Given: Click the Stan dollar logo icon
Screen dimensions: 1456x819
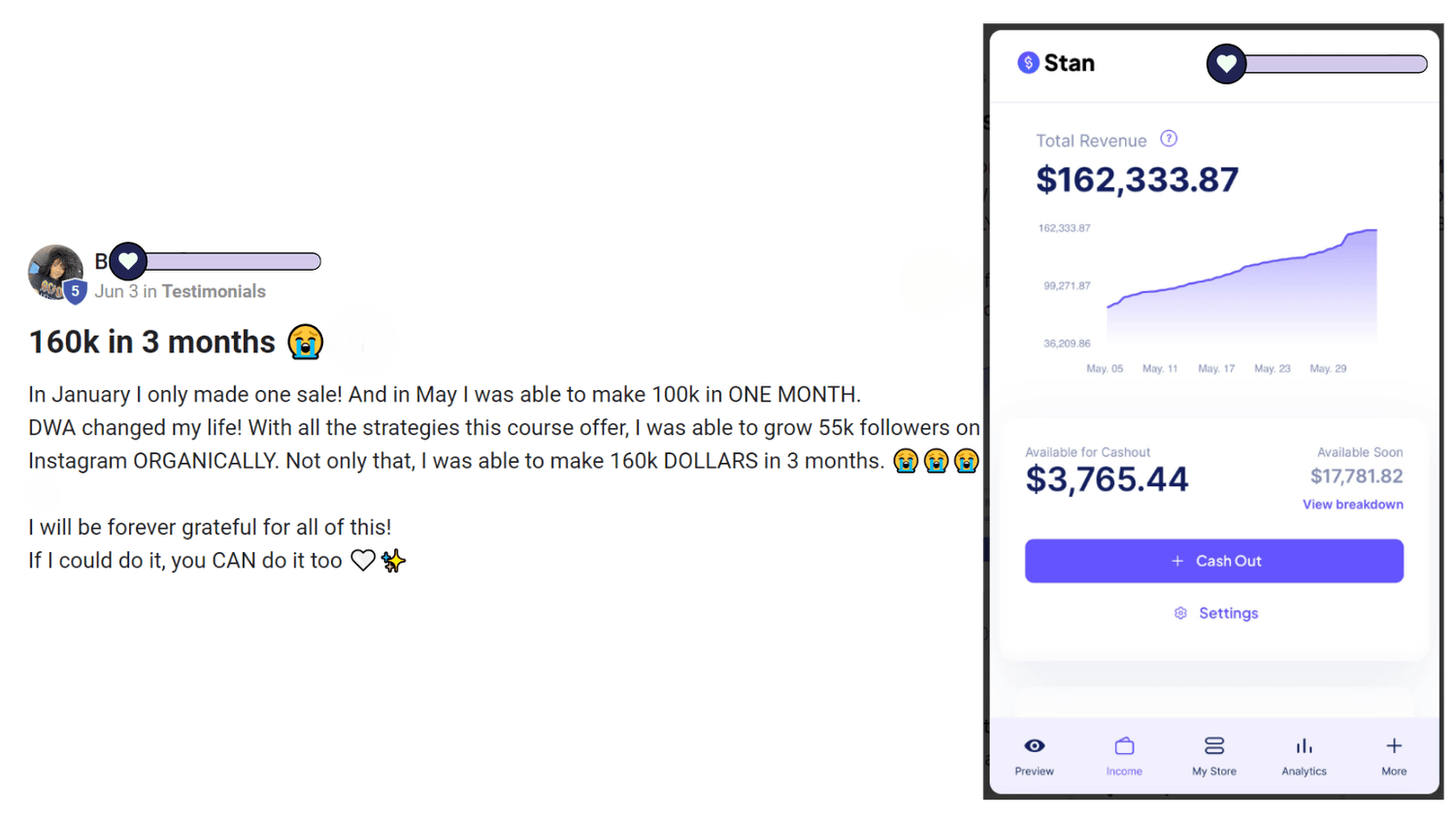Looking at the screenshot, I should click(x=1028, y=63).
